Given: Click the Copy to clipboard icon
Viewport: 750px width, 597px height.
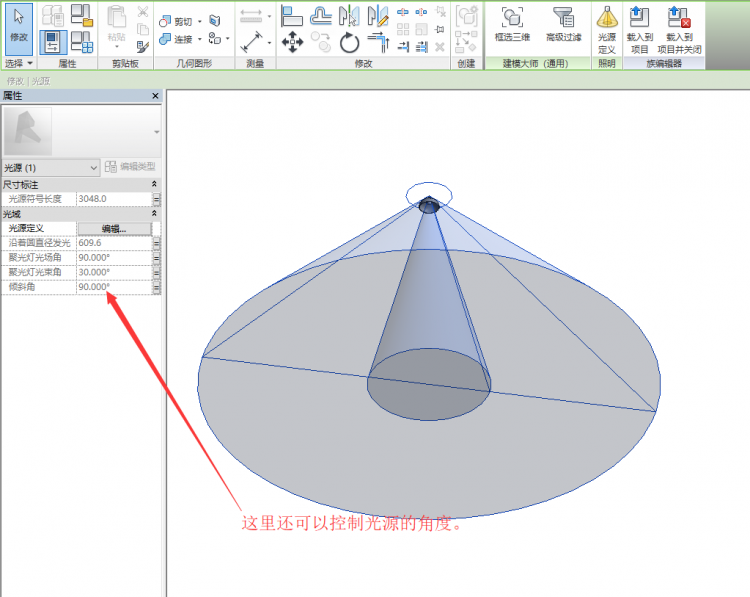Looking at the screenshot, I should coord(143,29).
